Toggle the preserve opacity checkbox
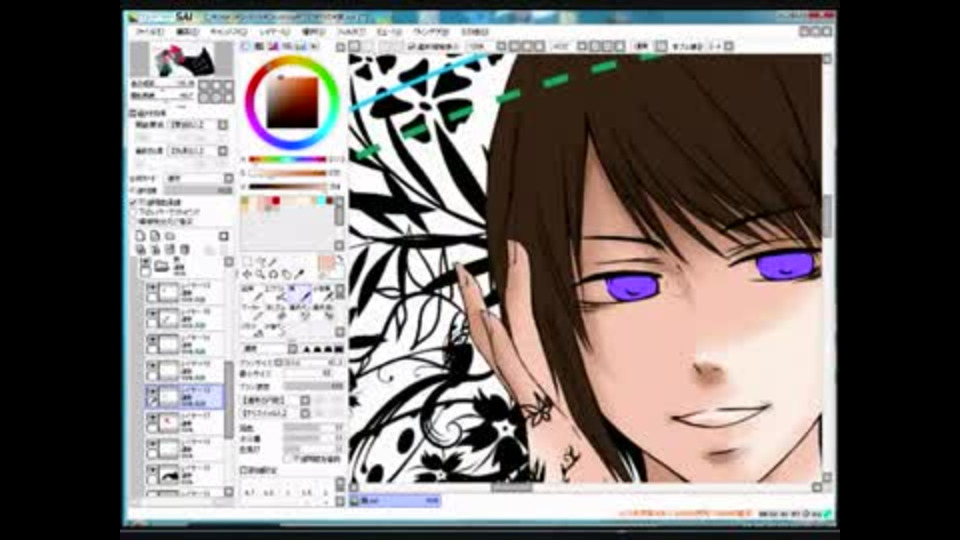The width and height of the screenshot is (960, 540). 133,203
